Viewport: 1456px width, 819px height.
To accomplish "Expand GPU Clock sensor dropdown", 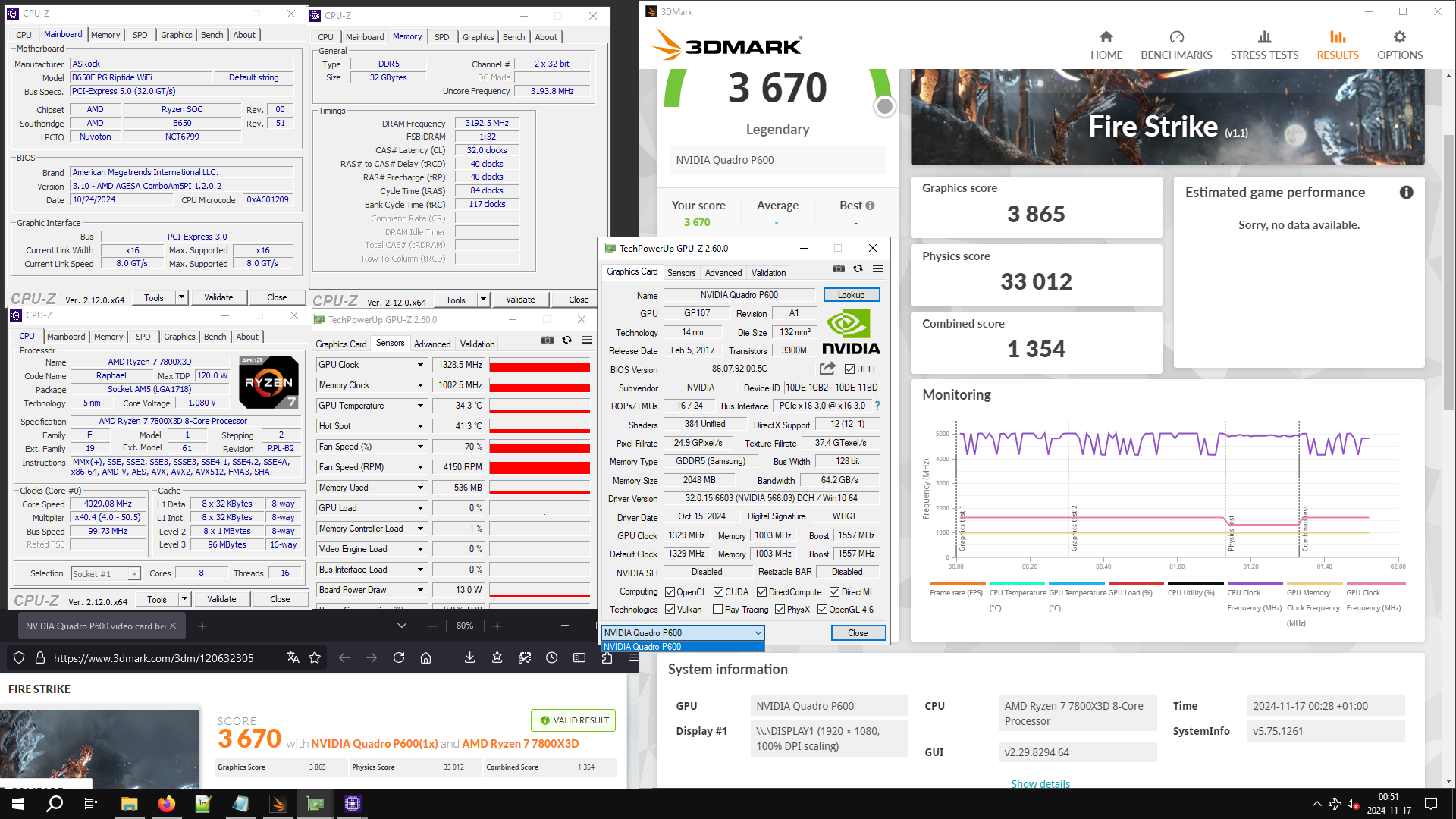I will click(x=420, y=365).
